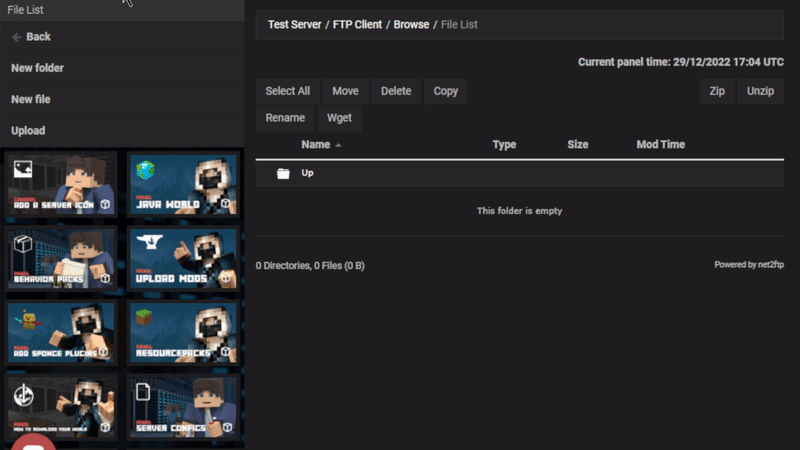Click the Select All button
Image resolution: width=800 pixels, height=450 pixels.
(x=288, y=91)
